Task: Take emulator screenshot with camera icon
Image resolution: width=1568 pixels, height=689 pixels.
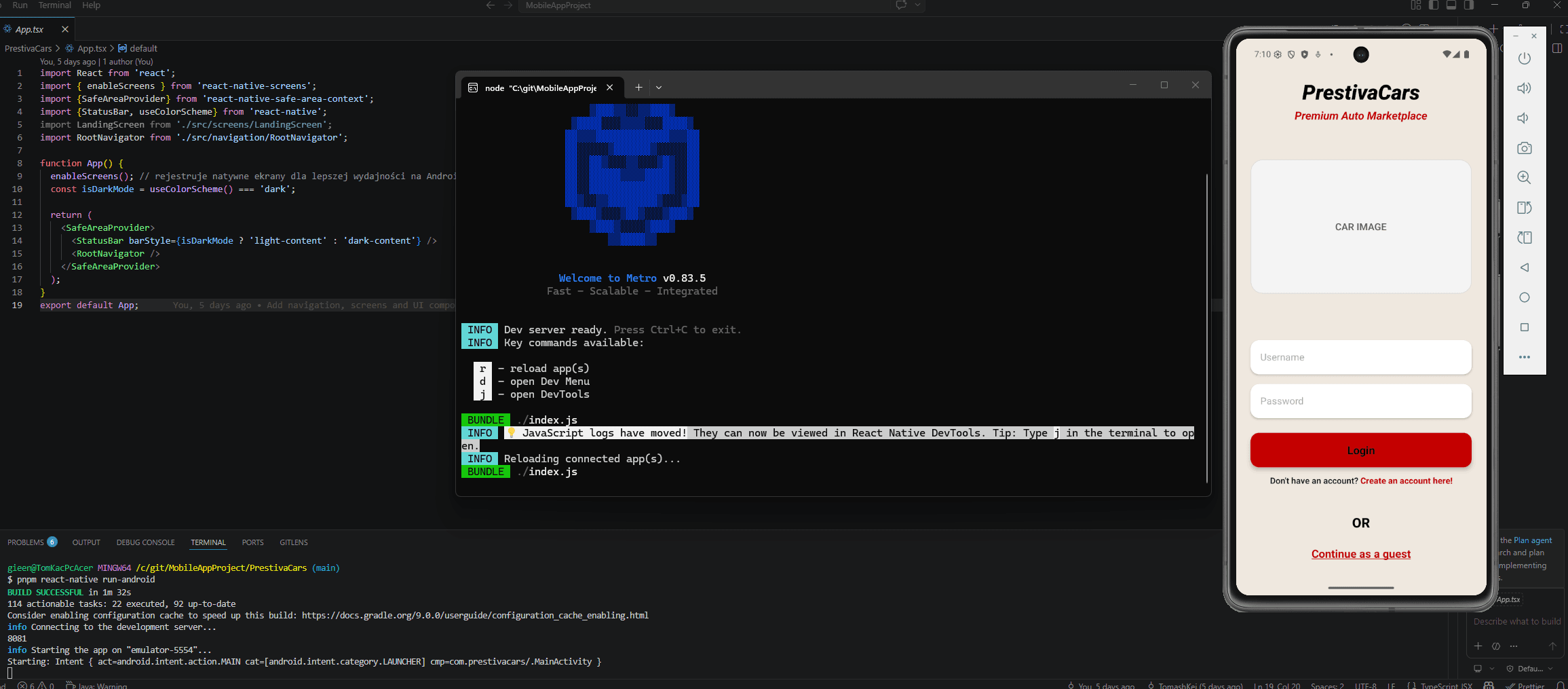Action: point(1524,148)
